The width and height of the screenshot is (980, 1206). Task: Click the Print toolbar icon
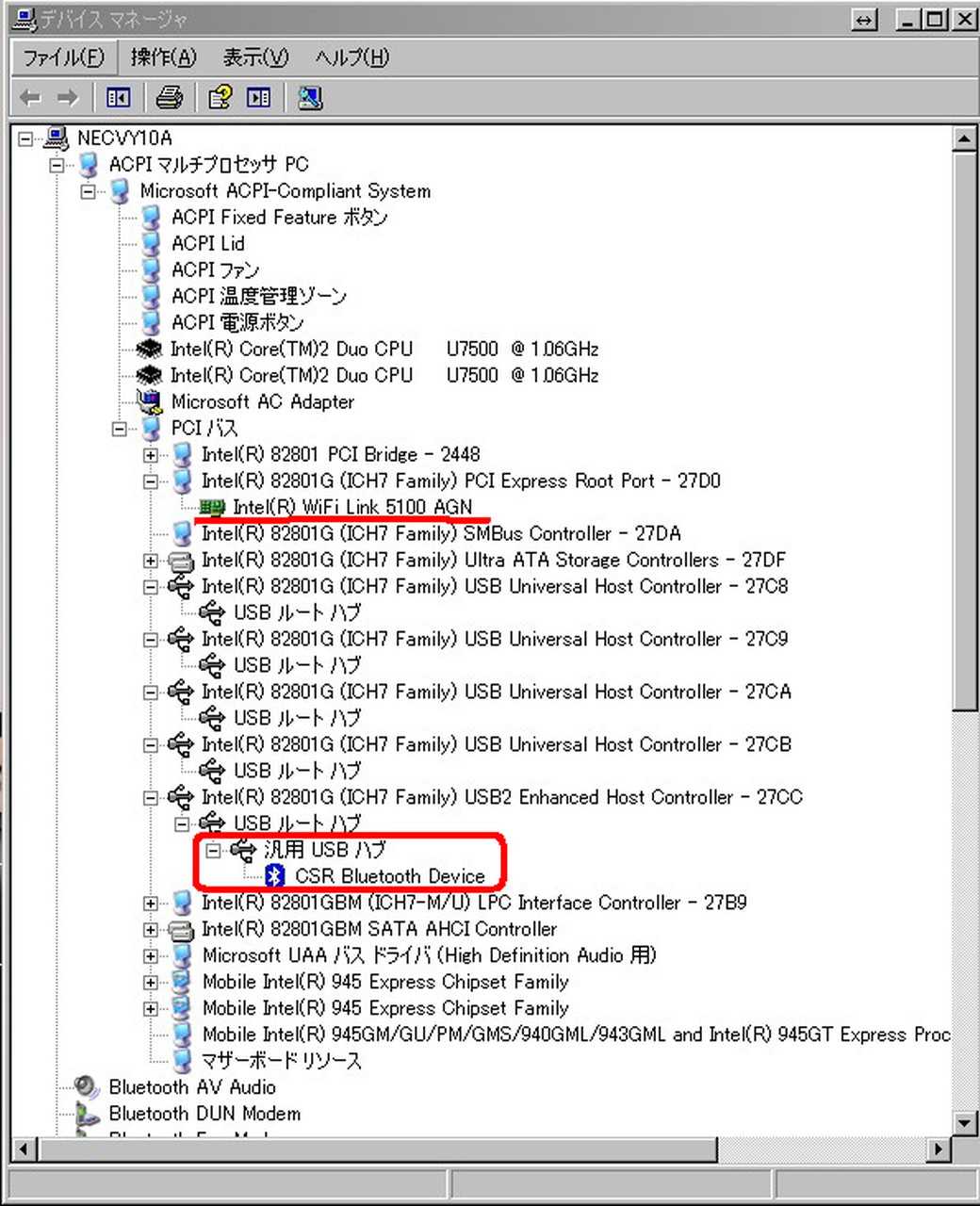170,97
